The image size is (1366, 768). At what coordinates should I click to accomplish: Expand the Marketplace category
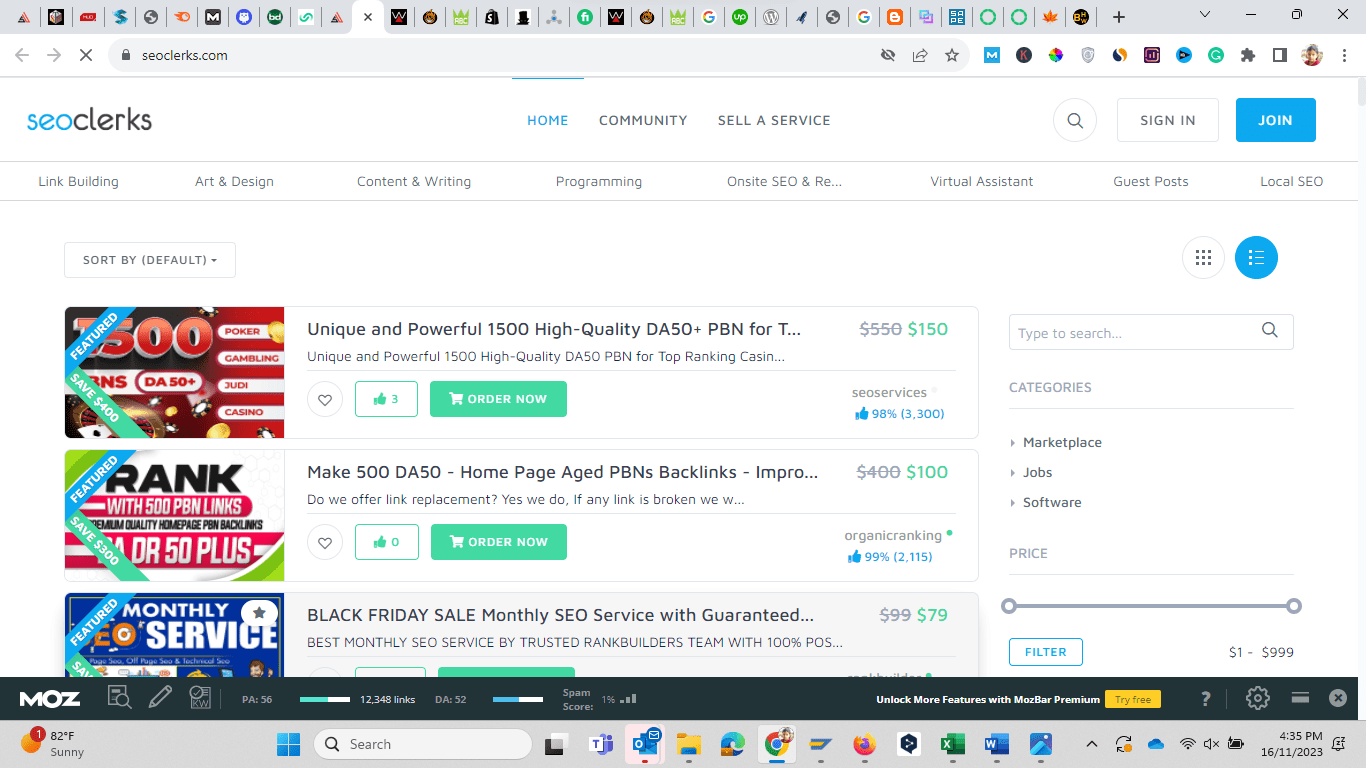point(1062,442)
